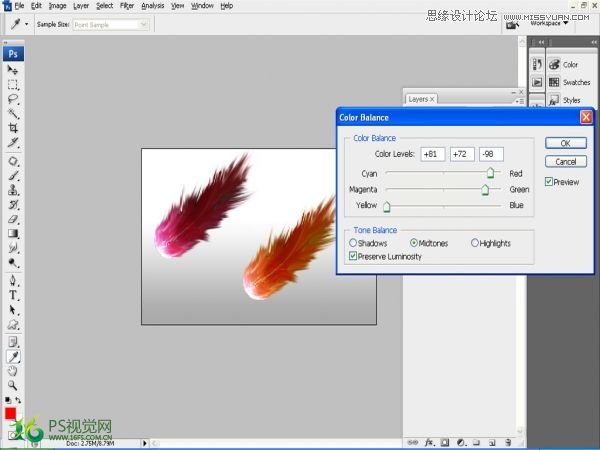Click OK in Color Balance dialog
600x450 pixels.
coord(565,144)
